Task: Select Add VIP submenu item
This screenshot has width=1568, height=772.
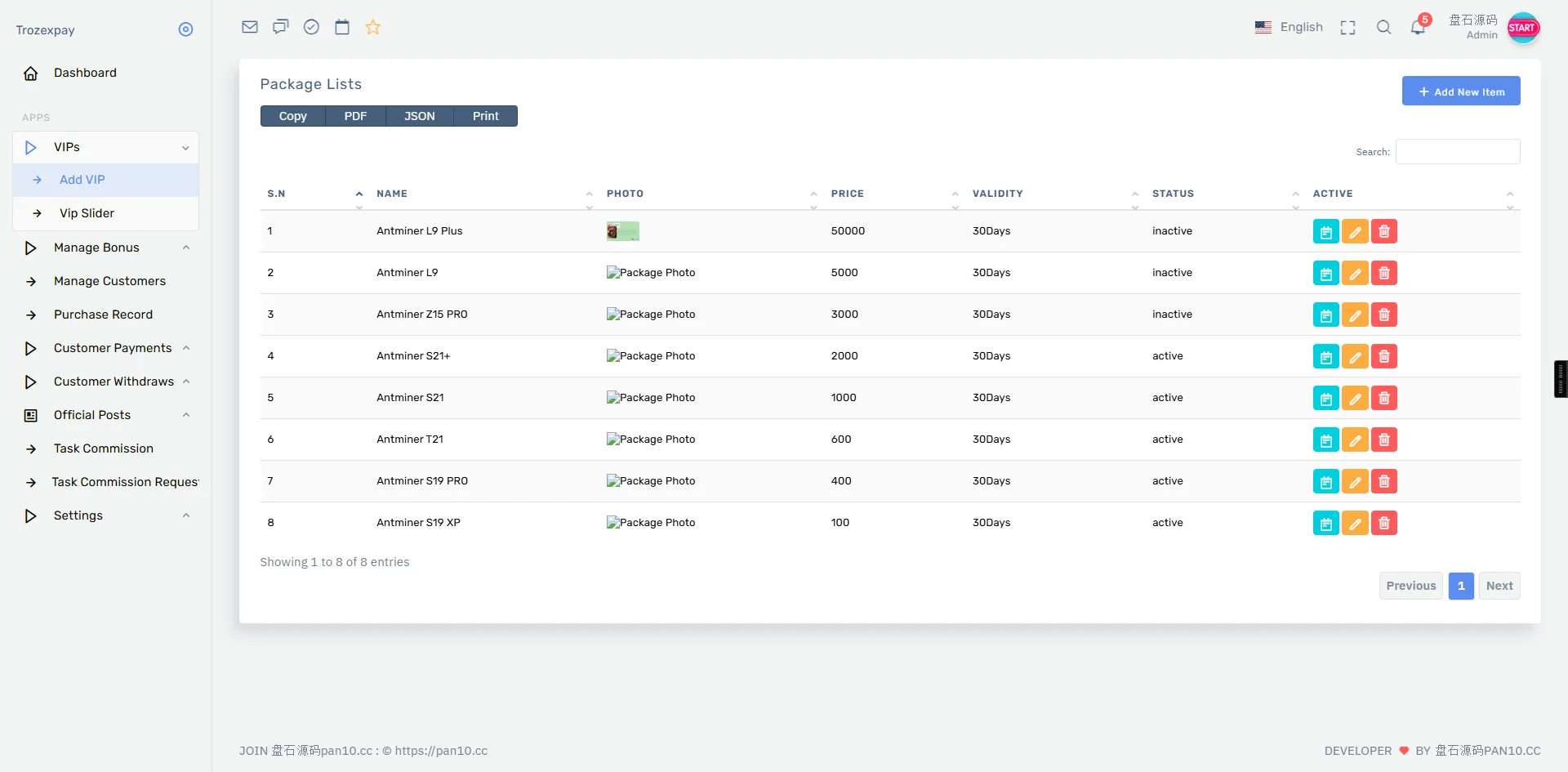Action: pyautogui.click(x=106, y=180)
